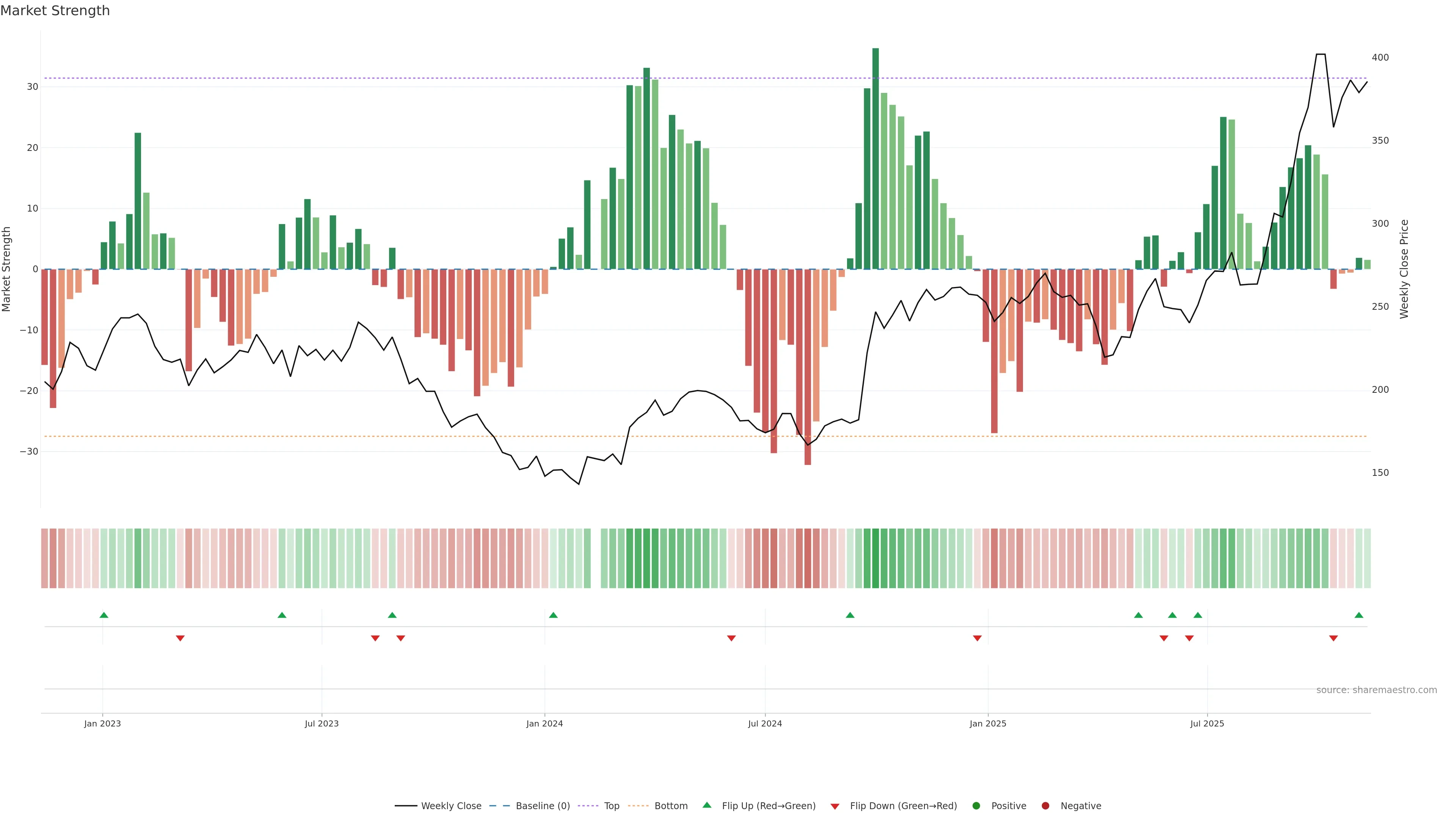1456x819 pixels.
Task: Click the last green flip-up triangle marker
Action: point(1359,615)
